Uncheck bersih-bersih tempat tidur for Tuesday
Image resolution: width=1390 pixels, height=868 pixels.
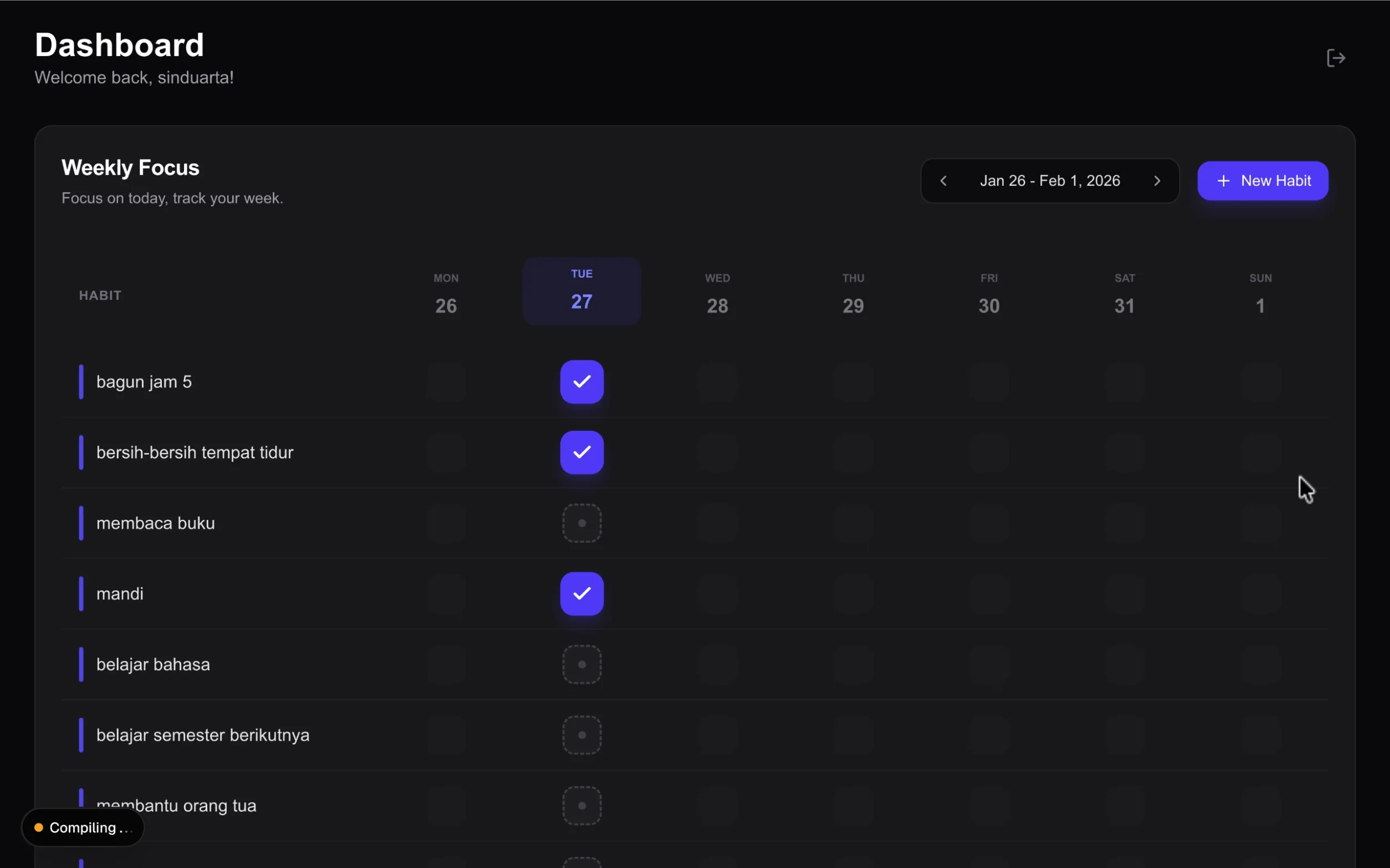click(581, 452)
